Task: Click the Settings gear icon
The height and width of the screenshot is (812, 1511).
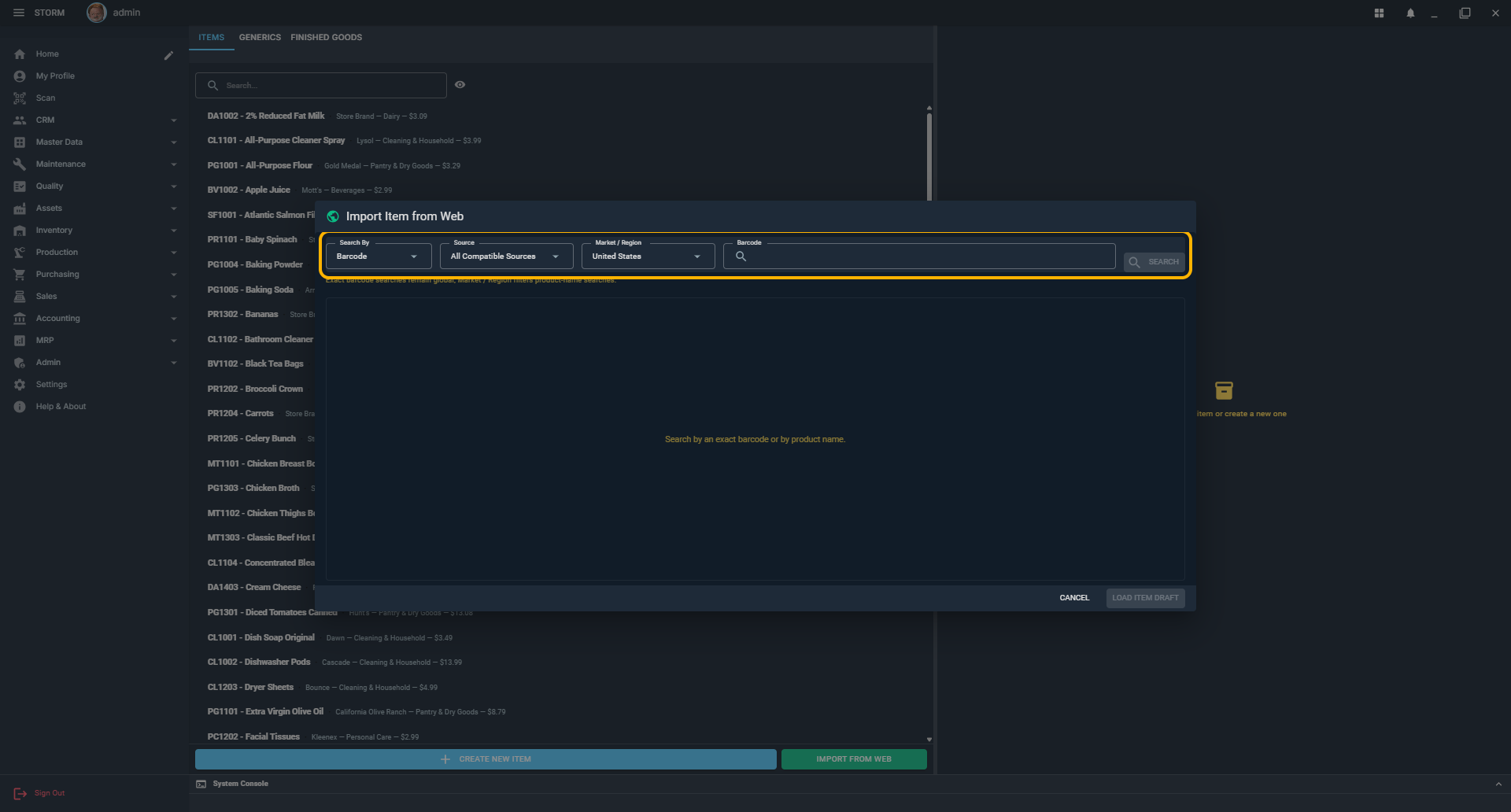Action: tap(20, 385)
